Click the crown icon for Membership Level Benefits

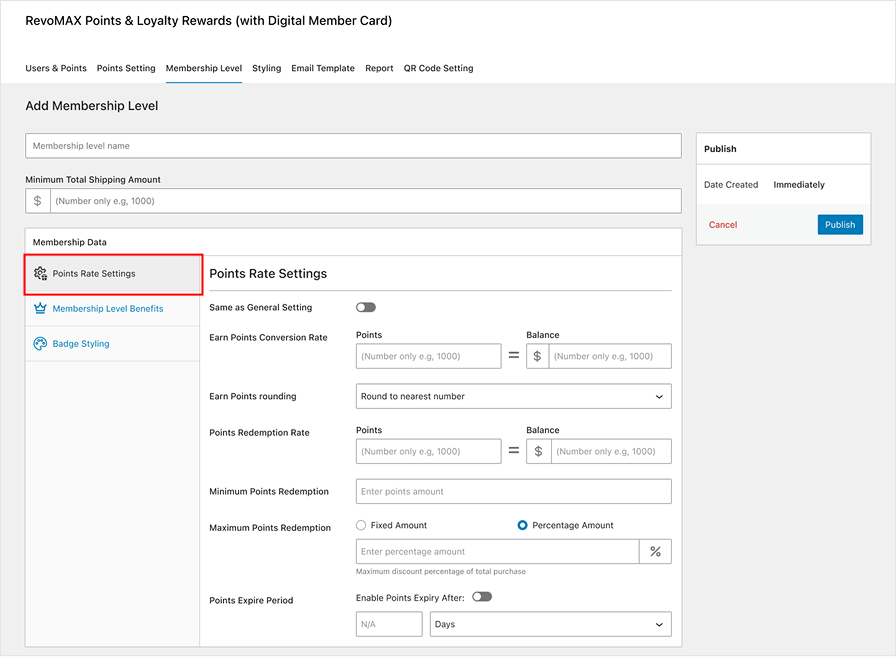pos(40,309)
